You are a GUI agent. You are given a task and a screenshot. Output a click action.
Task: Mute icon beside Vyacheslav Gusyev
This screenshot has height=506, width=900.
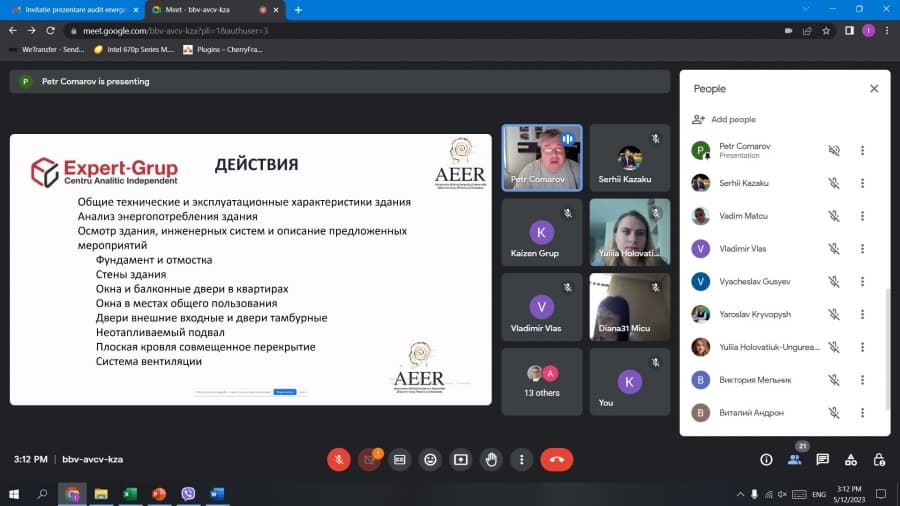point(834,281)
